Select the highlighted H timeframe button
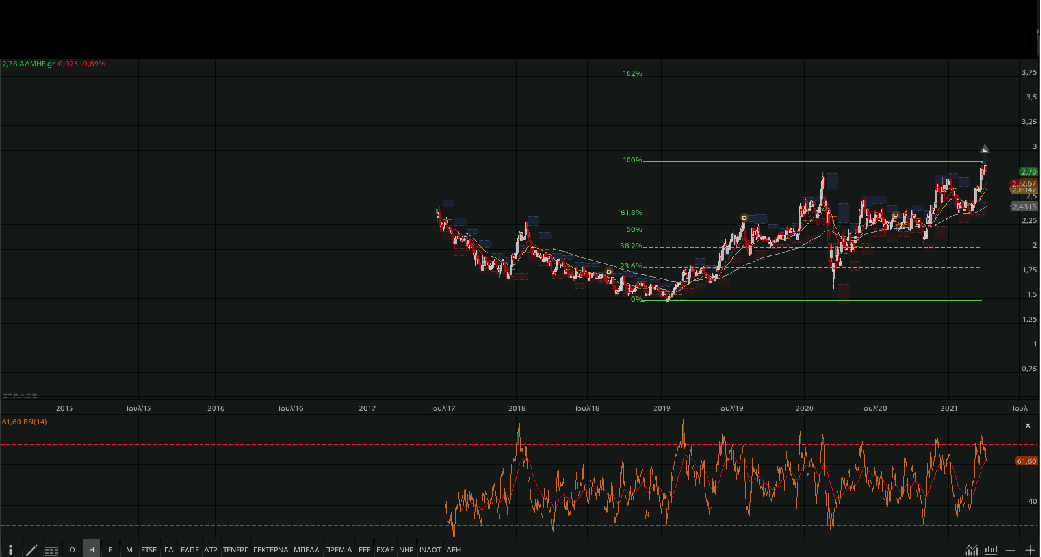The width and height of the screenshot is (1041, 557). (x=92, y=549)
